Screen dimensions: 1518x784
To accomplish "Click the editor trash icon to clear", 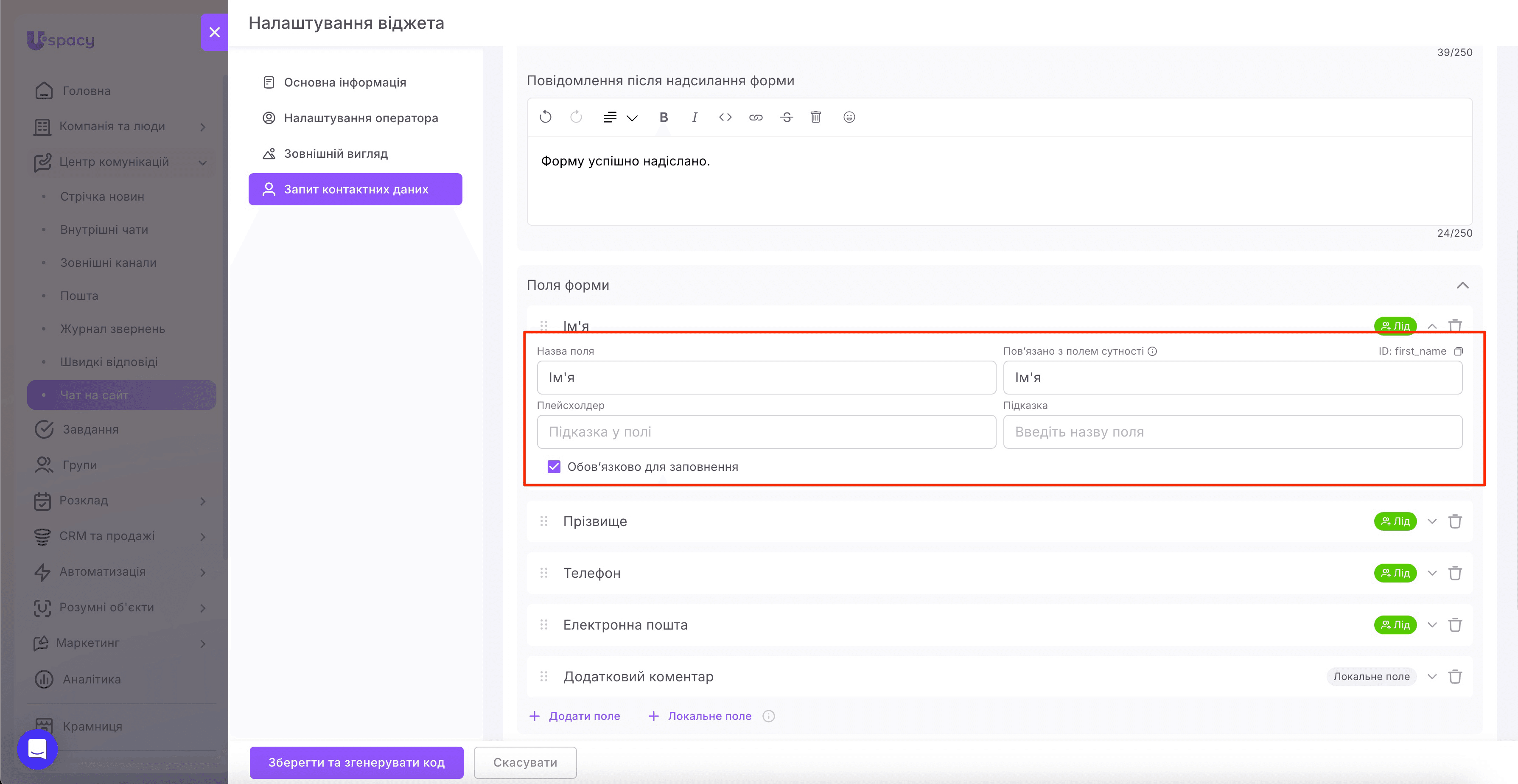I will (815, 117).
